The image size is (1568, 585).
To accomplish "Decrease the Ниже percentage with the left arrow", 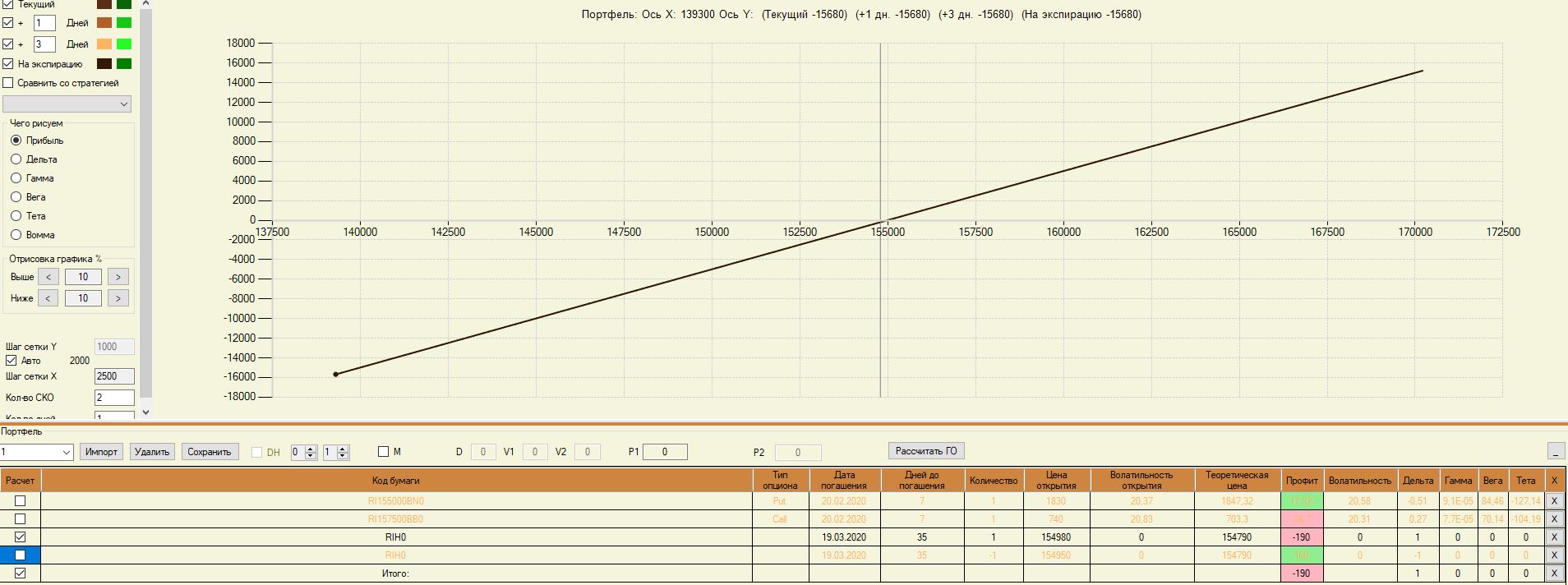I will 48,298.
